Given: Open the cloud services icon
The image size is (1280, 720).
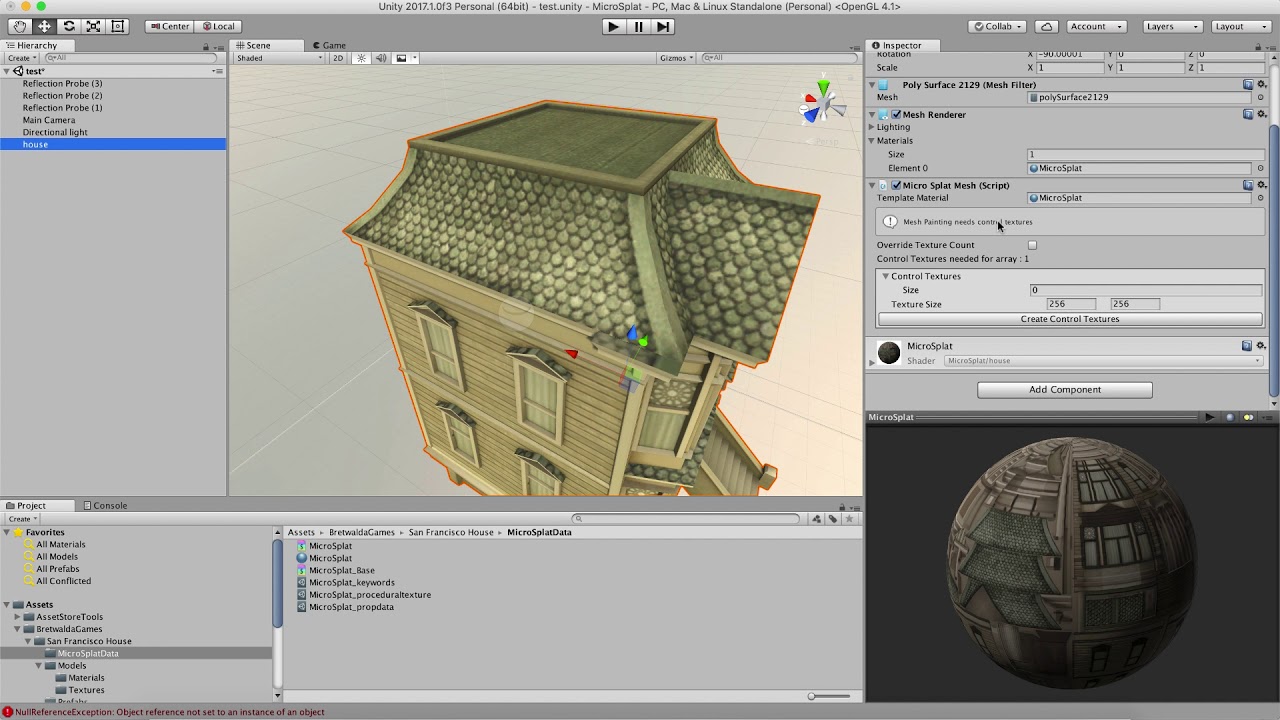Looking at the screenshot, I should click(x=1046, y=26).
